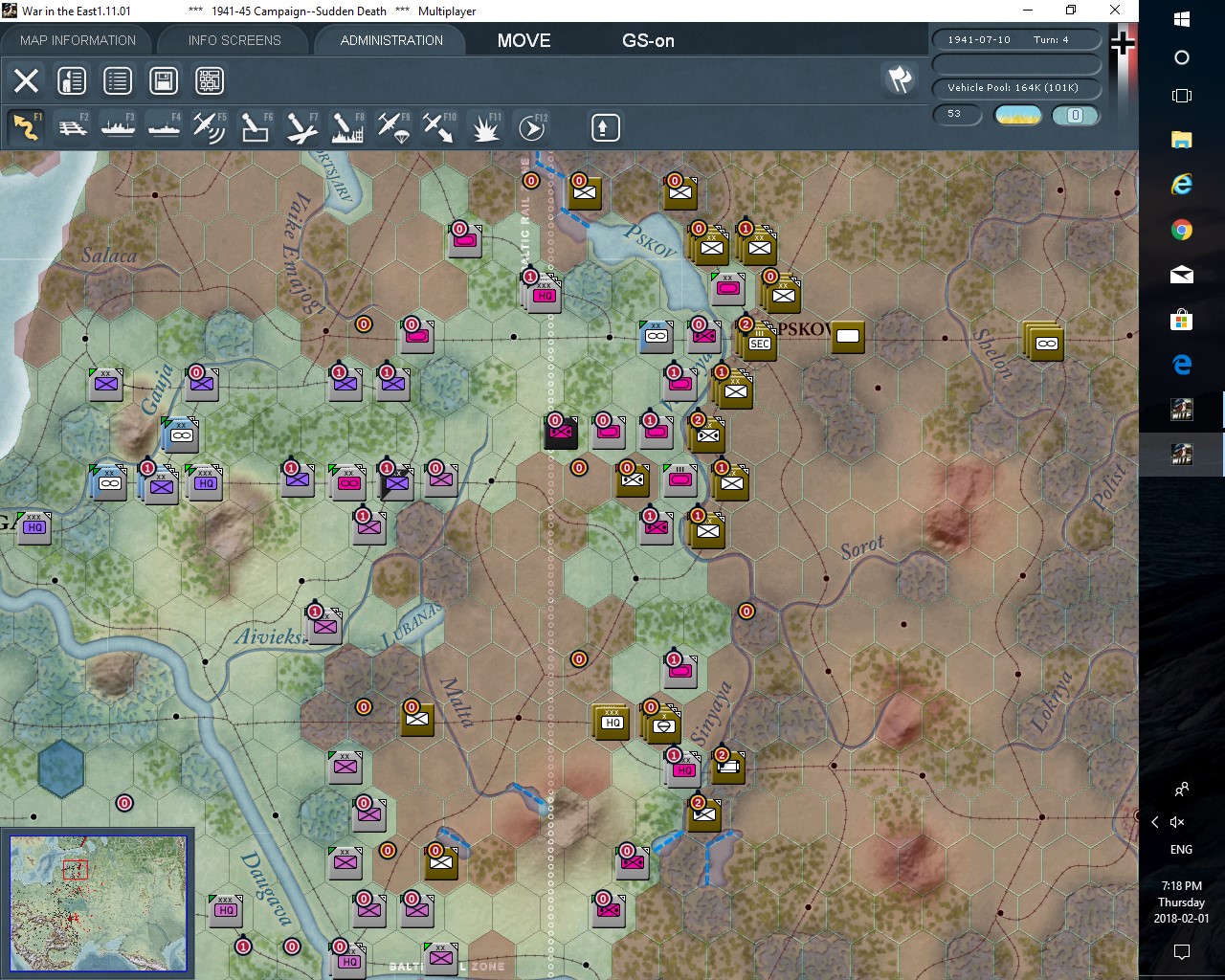The image size is (1225, 980).
Task: Click the Vehicle Pool 164K readout
Action: (1015, 88)
